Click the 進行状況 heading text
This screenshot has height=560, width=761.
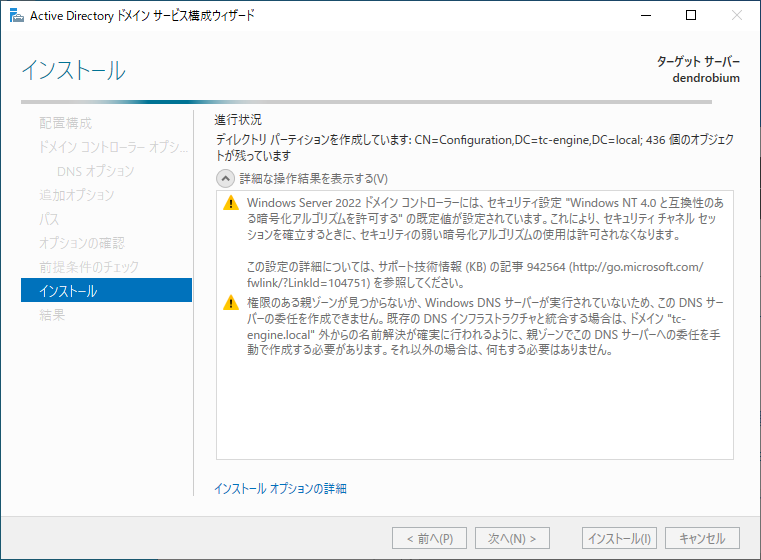238,119
